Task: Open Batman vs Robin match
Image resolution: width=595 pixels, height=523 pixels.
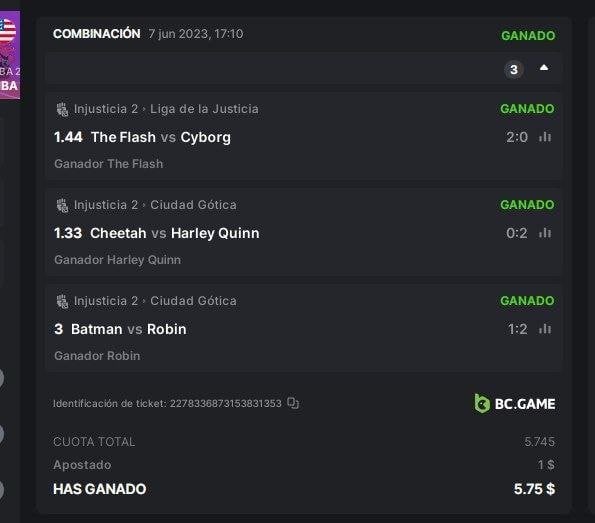Action: (x=129, y=329)
